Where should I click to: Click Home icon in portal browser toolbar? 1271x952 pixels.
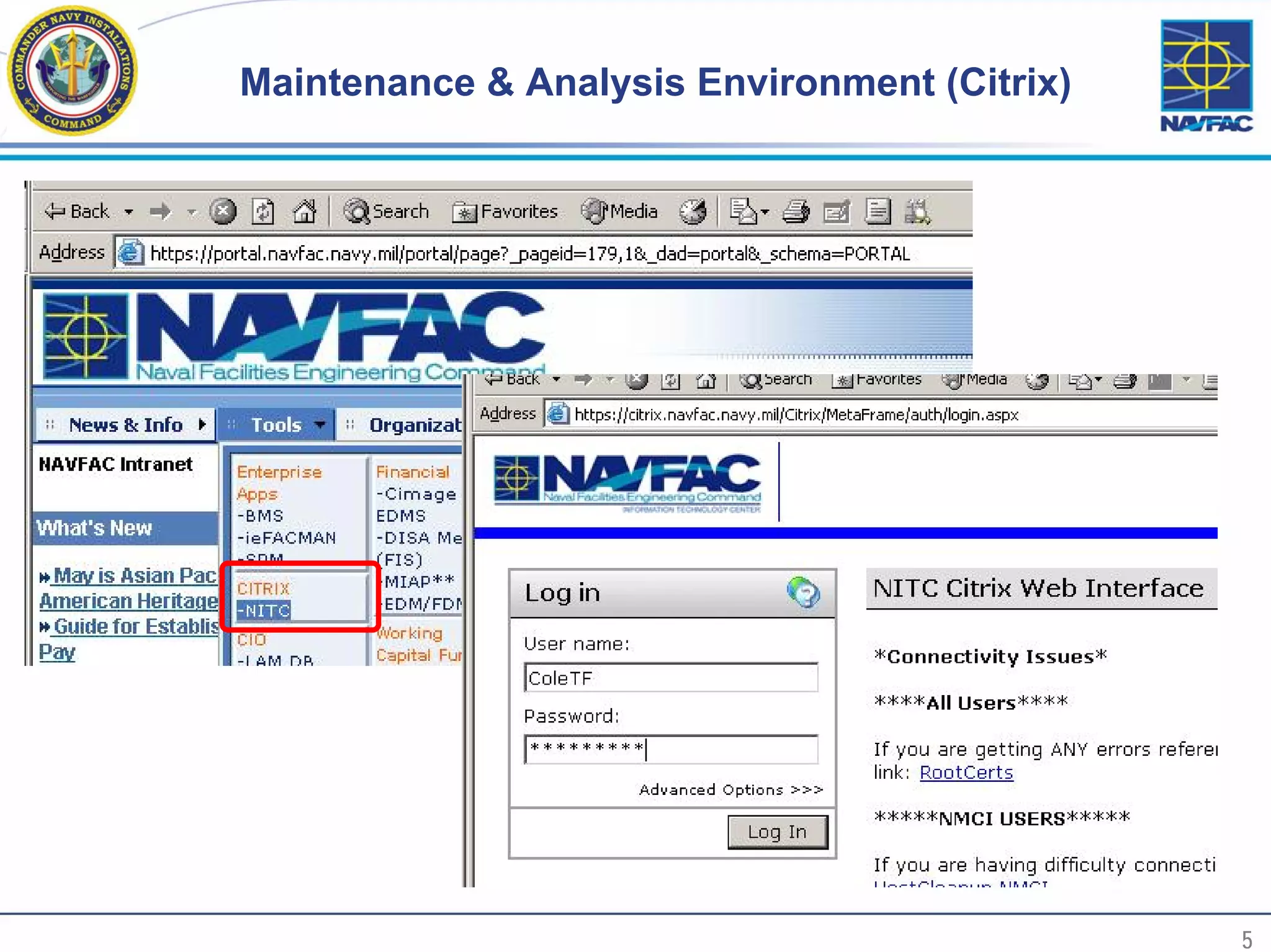(304, 212)
